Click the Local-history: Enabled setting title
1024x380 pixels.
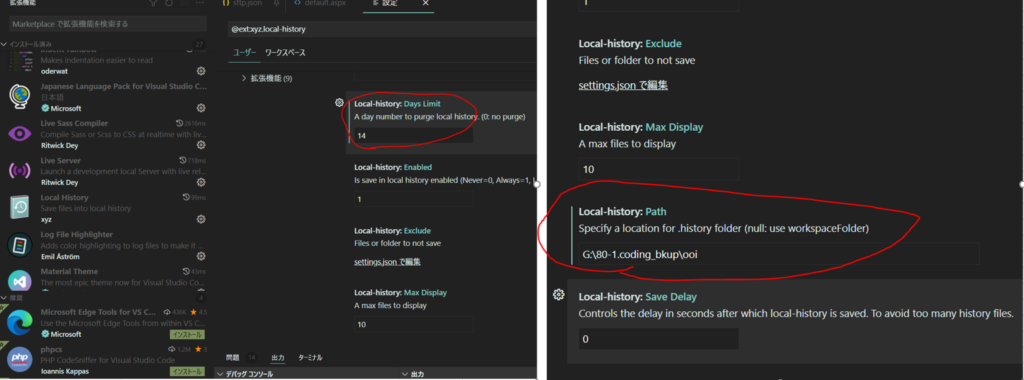[x=393, y=167]
